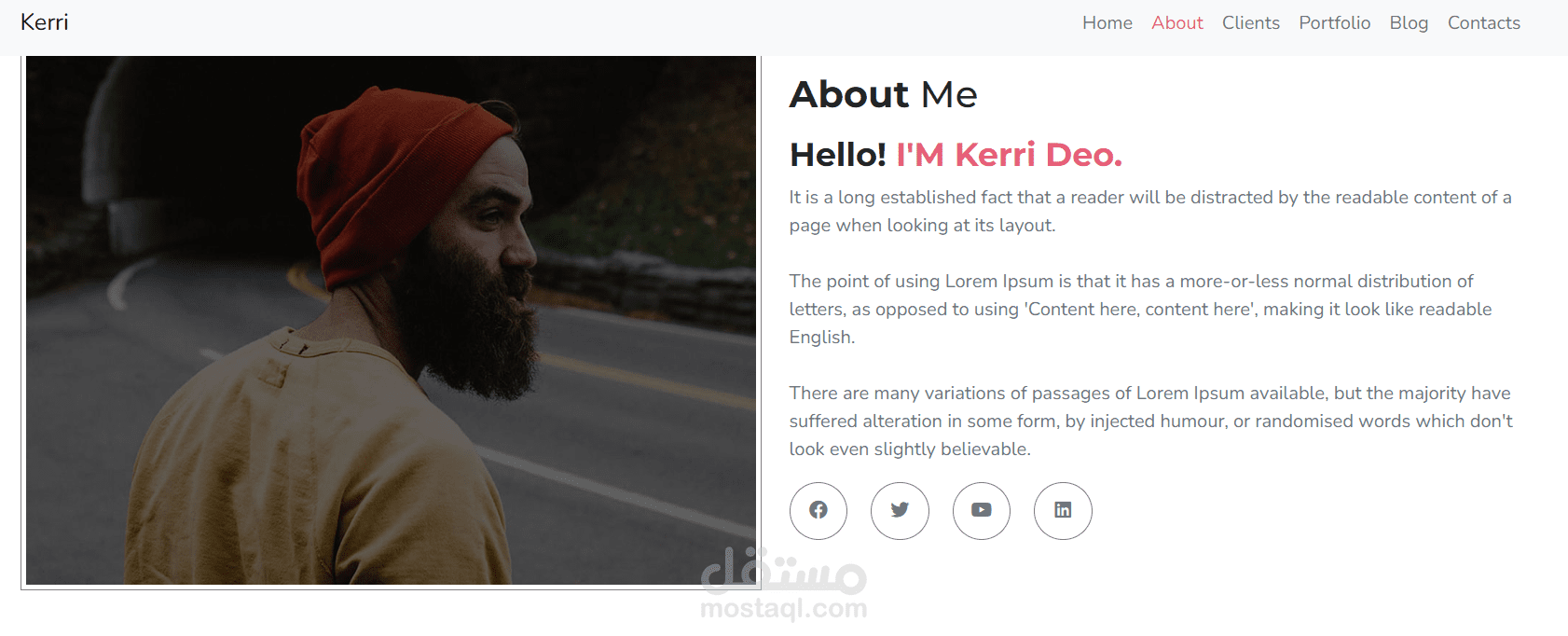Open the YouTube social icon

[x=981, y=510]
